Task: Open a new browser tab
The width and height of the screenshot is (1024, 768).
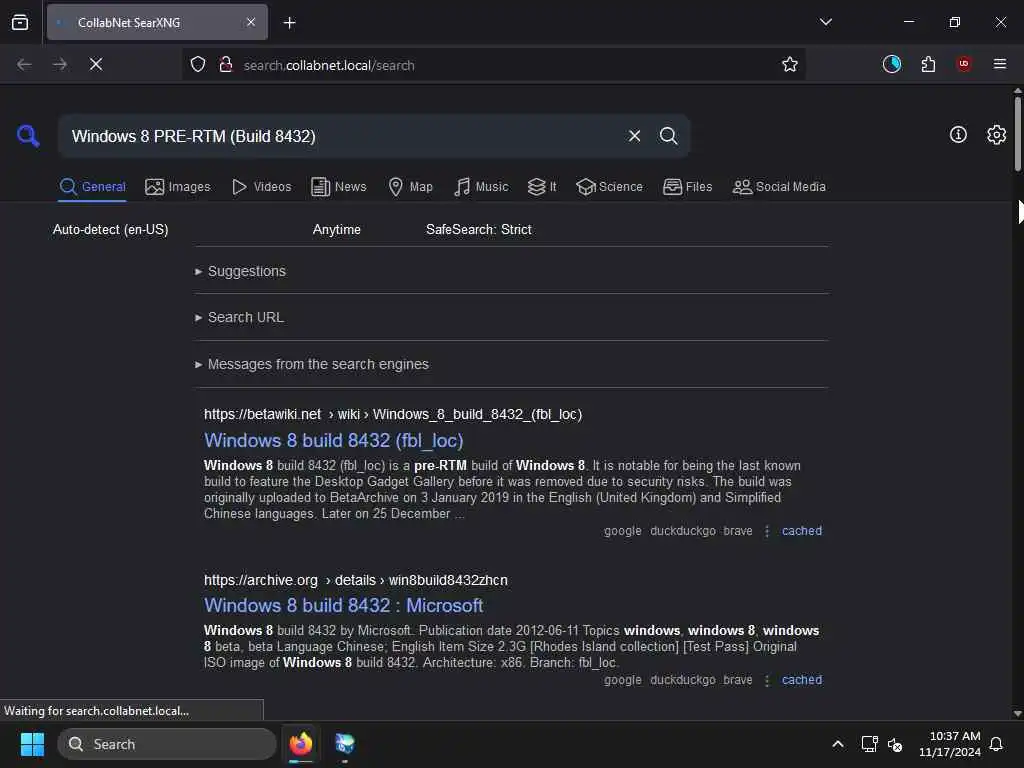Action: point(289,23)
